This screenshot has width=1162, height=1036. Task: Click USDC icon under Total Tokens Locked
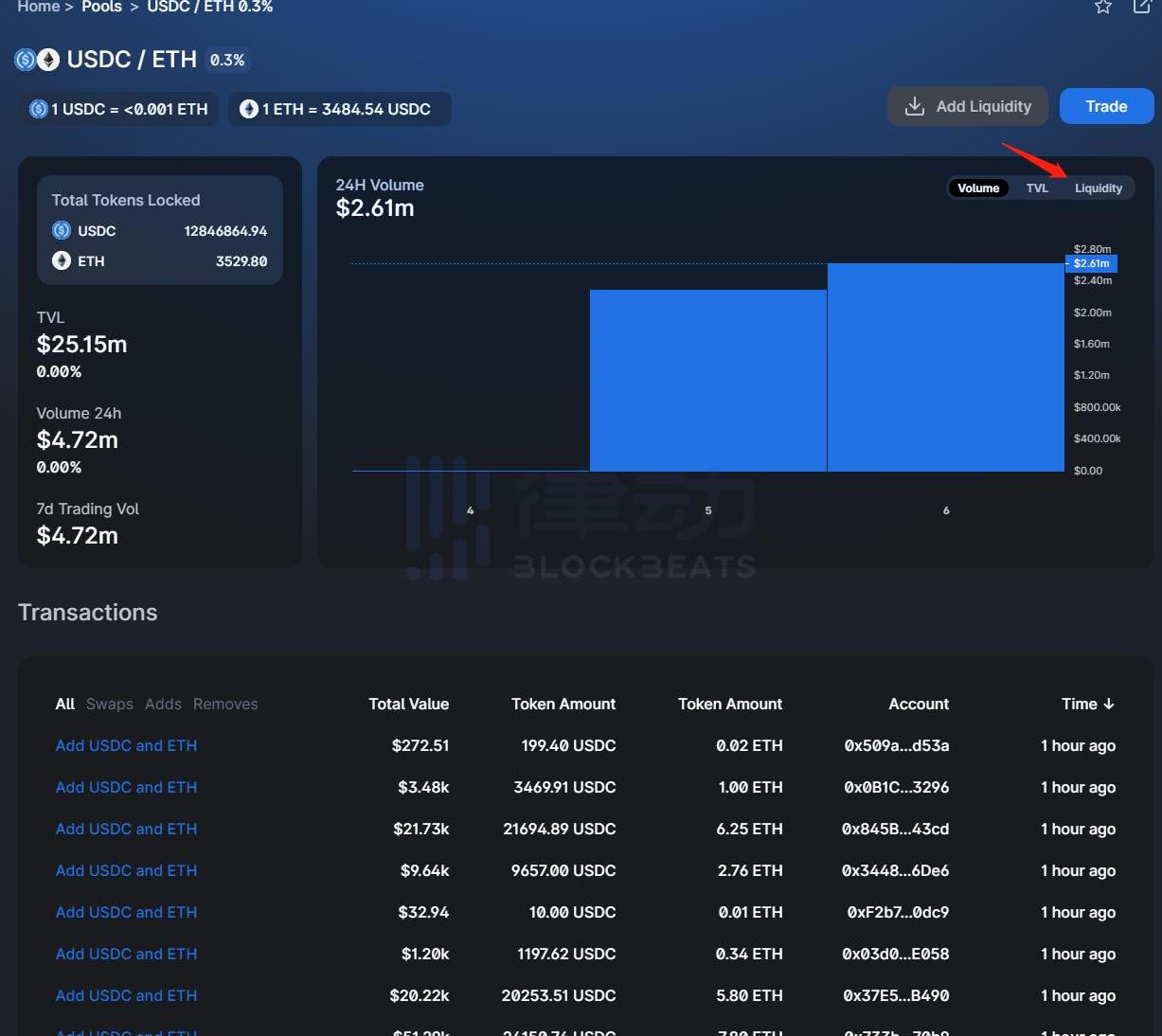[x=62, y=230]
